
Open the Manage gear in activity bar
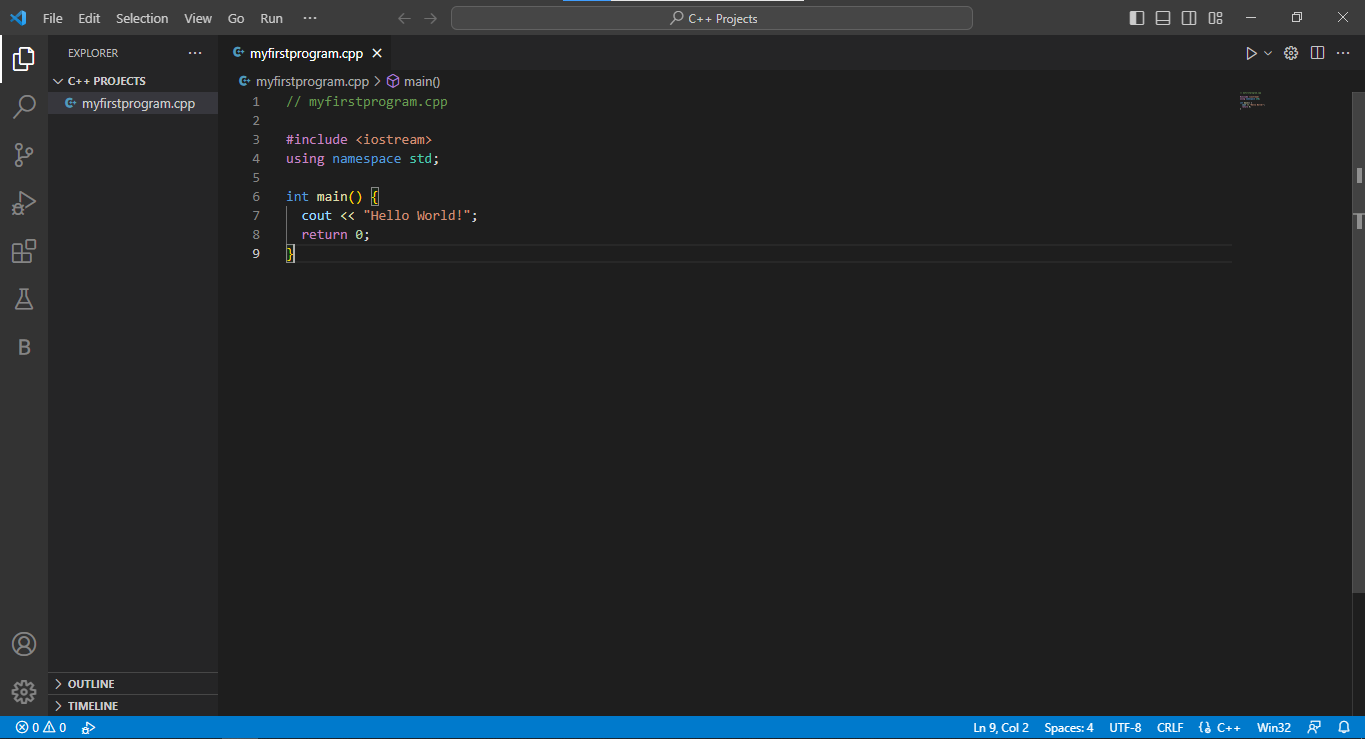pos(24,692)
